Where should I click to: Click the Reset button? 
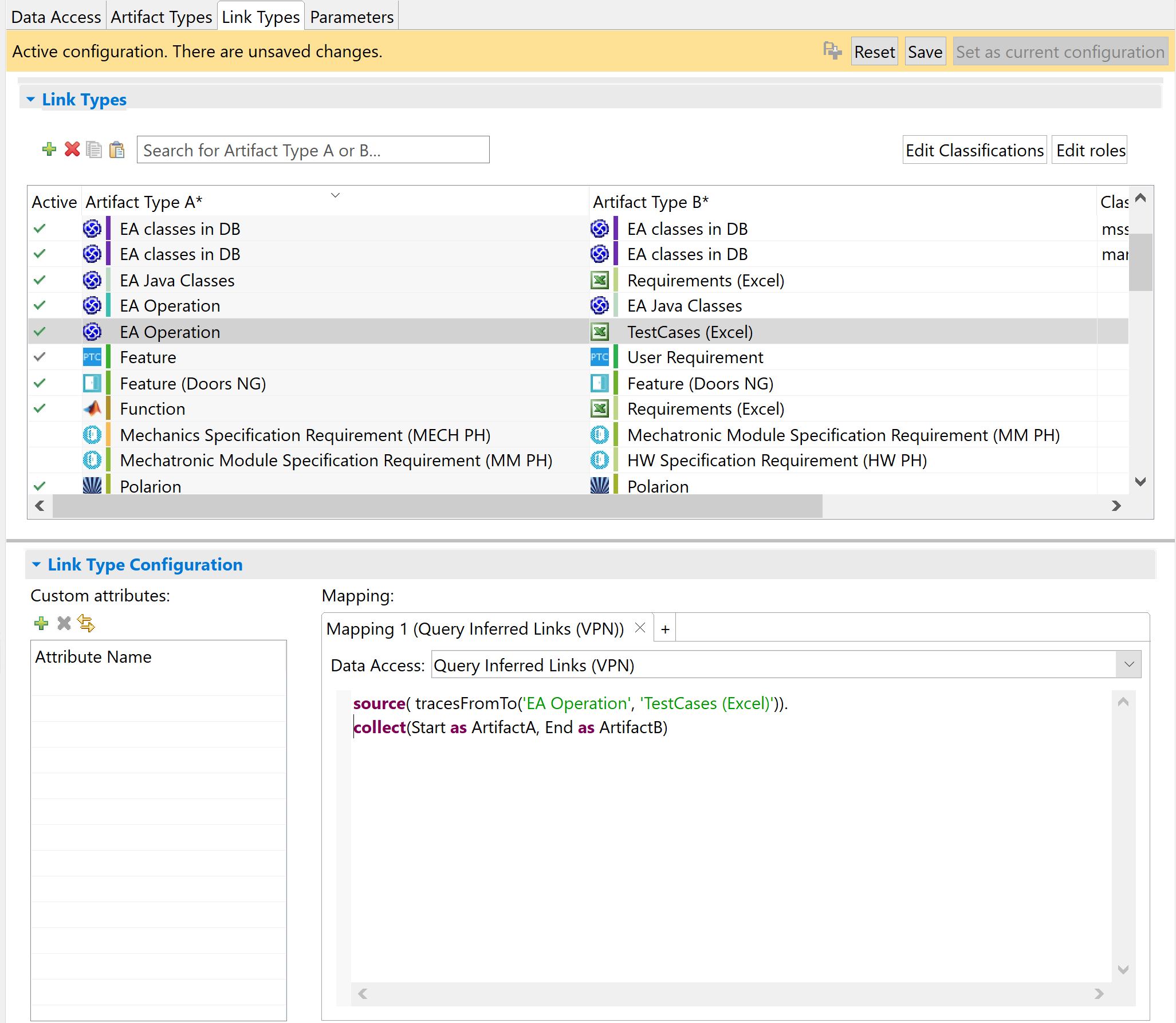874,52
